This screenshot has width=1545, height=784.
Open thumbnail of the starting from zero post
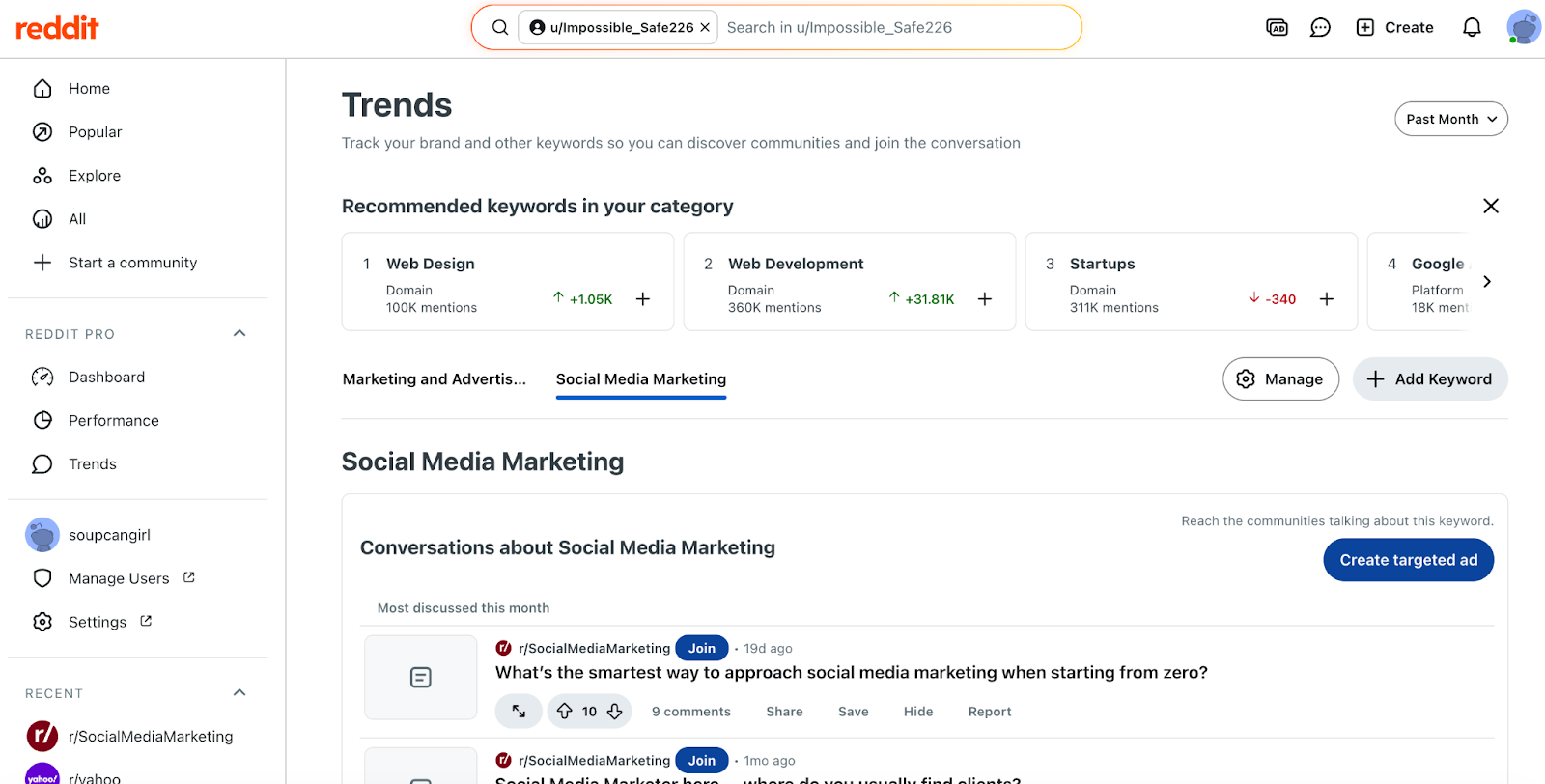tap(420, 677)
